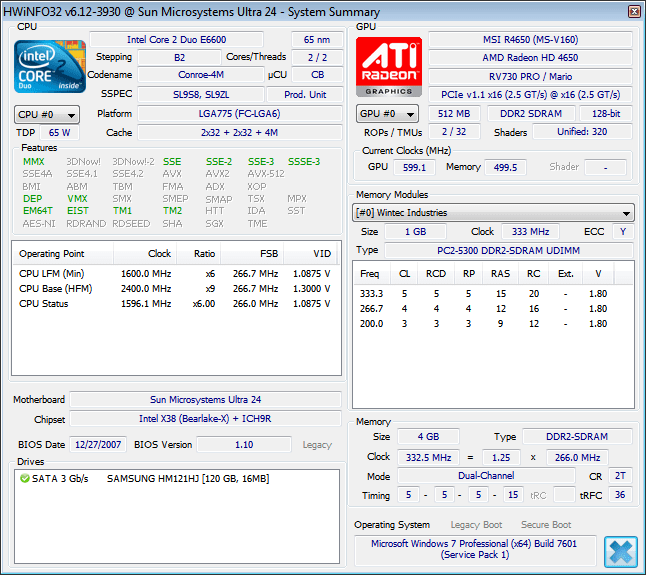646x575 pixels.
Task: Click the Legacy Boot label
Action: point(476,524)
